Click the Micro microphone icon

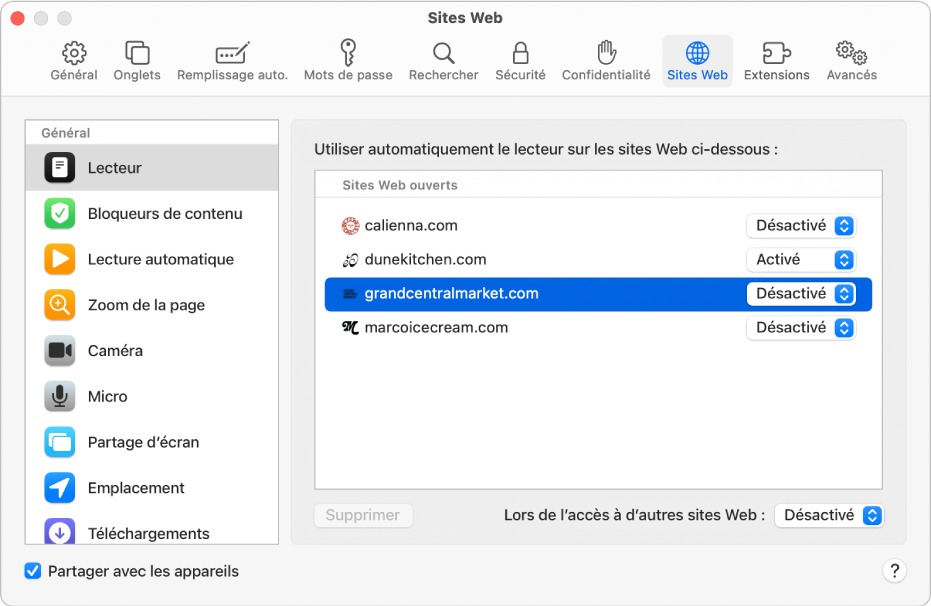(60, 396)
